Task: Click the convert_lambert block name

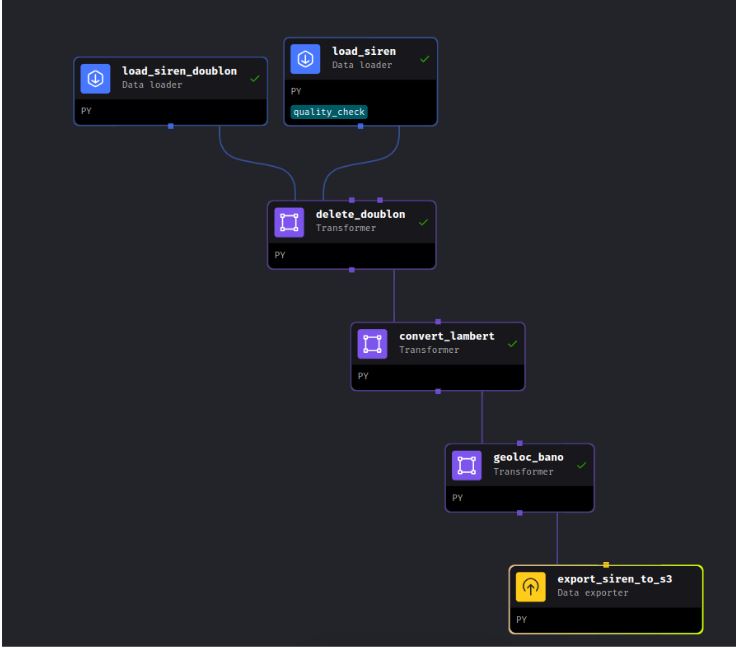Action: tap(446, 336)
